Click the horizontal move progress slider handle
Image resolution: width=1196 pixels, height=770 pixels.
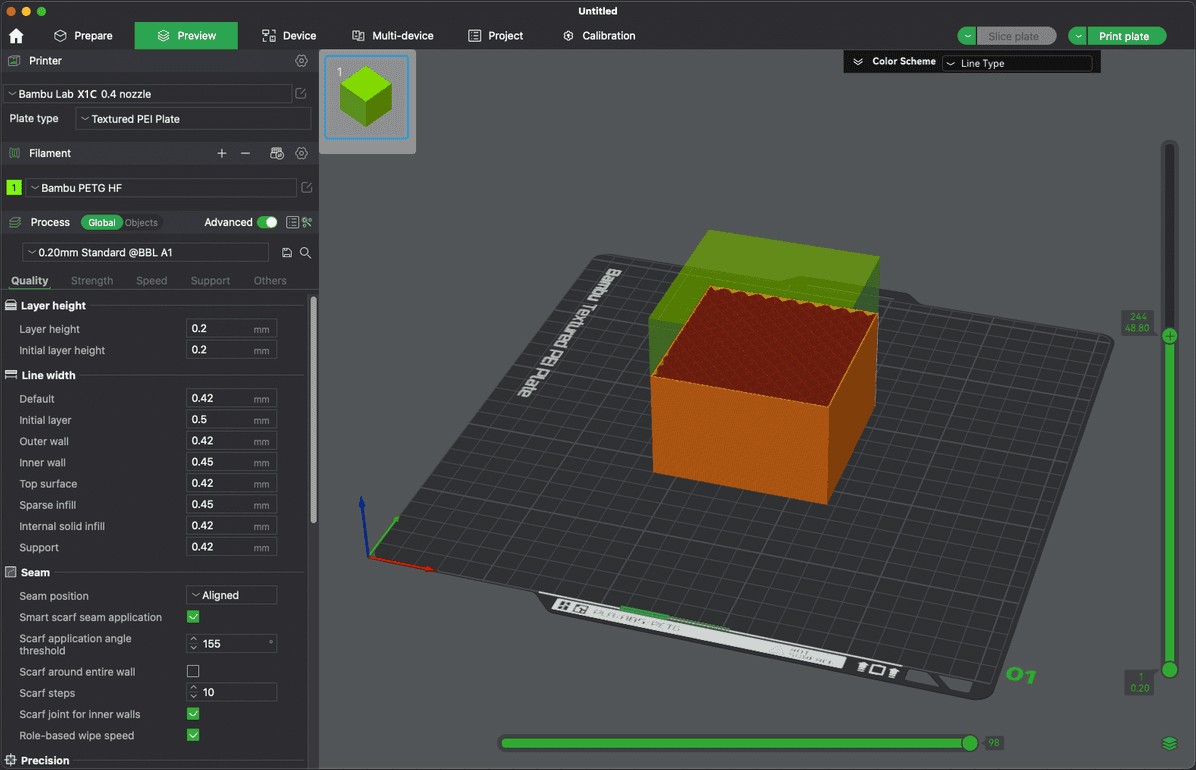969,743
